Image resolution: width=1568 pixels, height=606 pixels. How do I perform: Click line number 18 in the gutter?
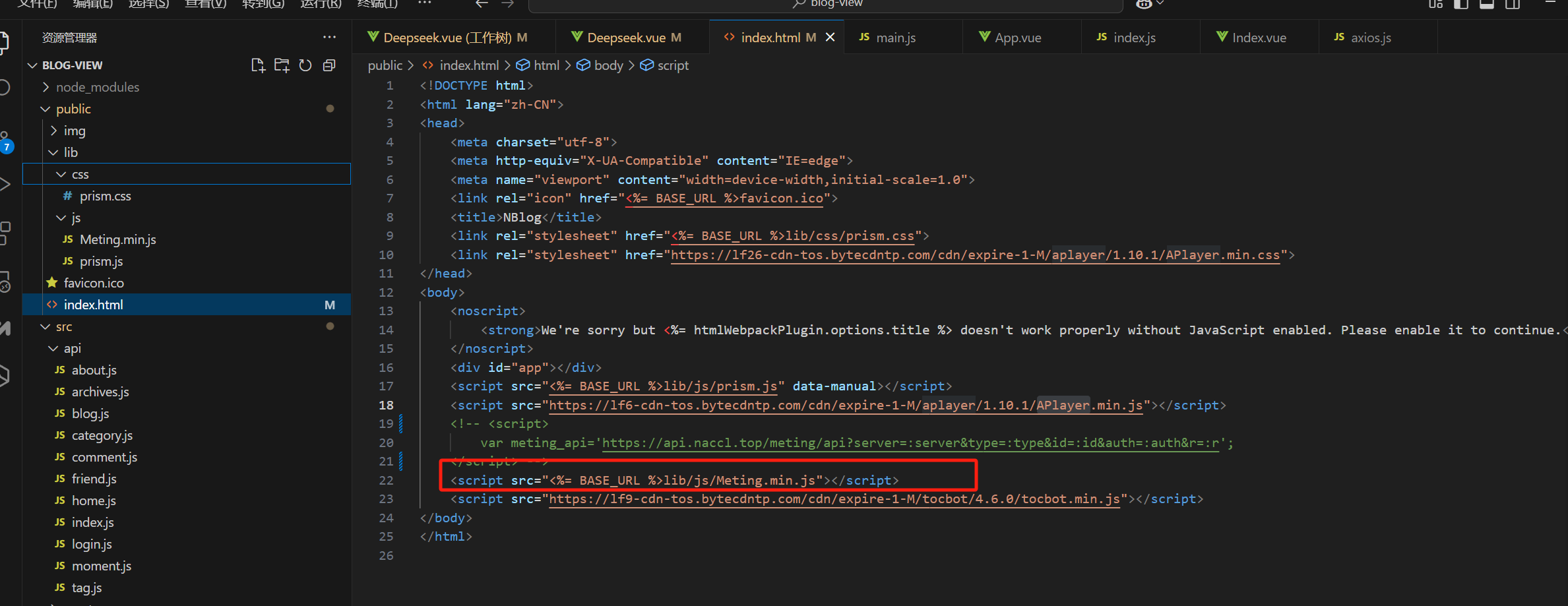(386, 405)
